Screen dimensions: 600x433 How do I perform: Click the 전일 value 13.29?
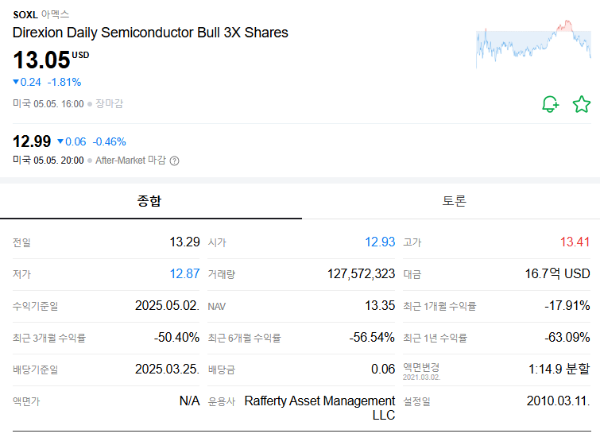pyautogui.click(x=185, y=242)
